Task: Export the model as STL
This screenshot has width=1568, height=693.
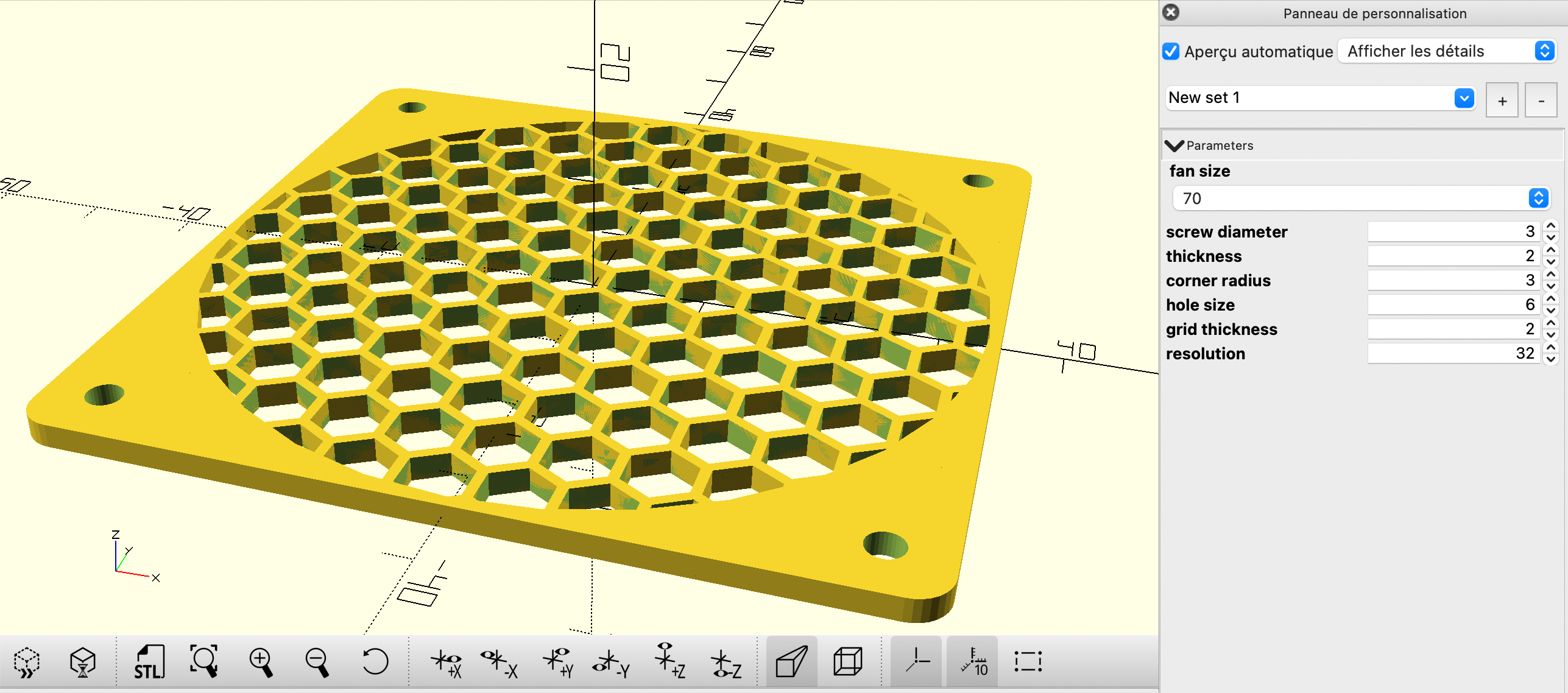Action: 149,662
